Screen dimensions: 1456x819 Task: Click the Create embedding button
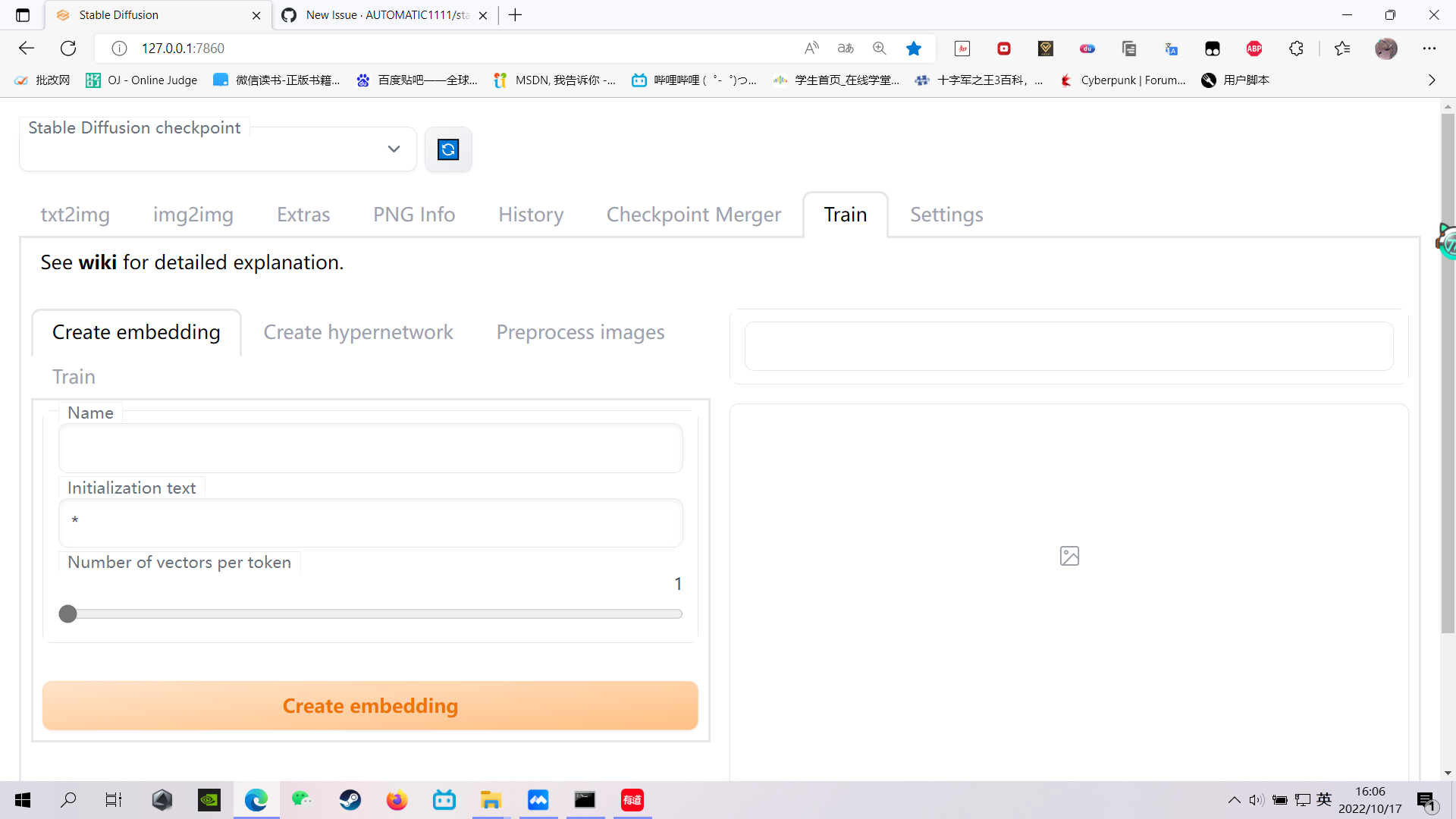point(370,705)
